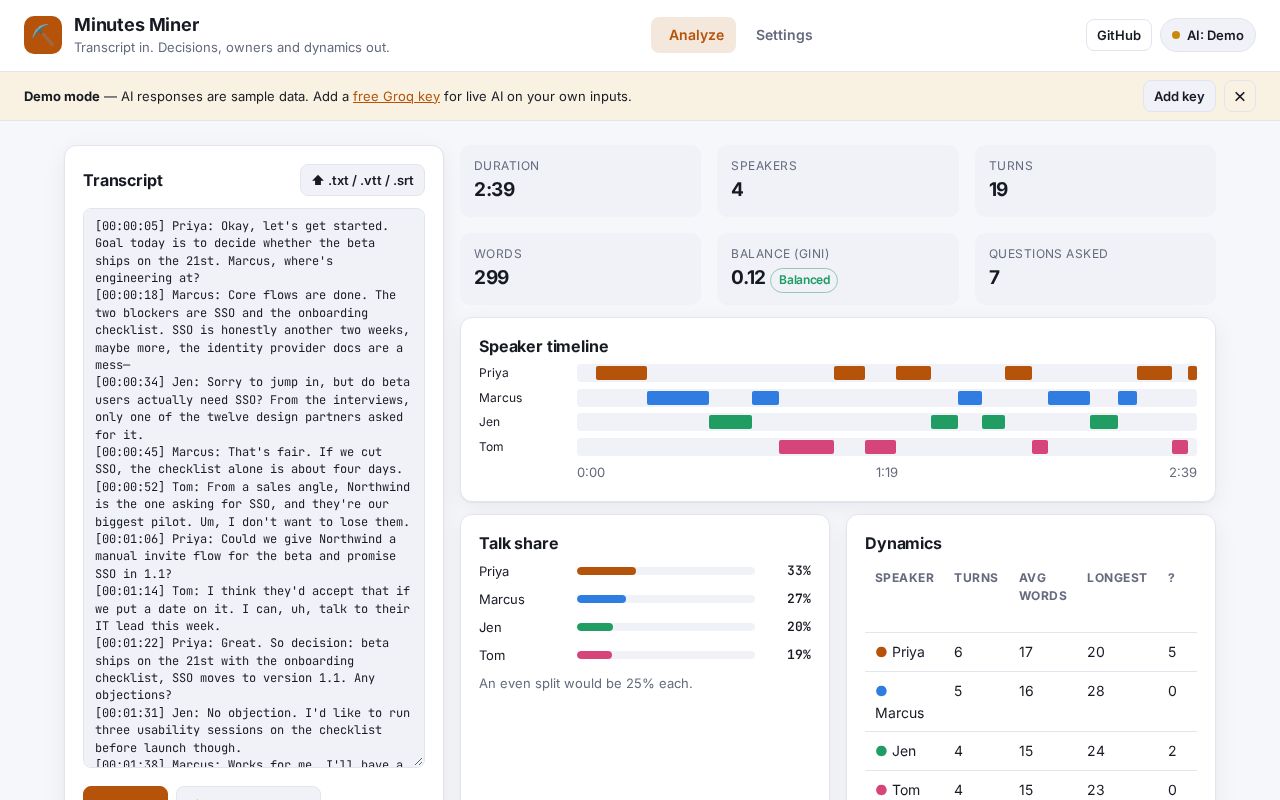Click the LONGEST column header
The height and width of the screenshot is (800, 1280).
tap(1117, 578)
